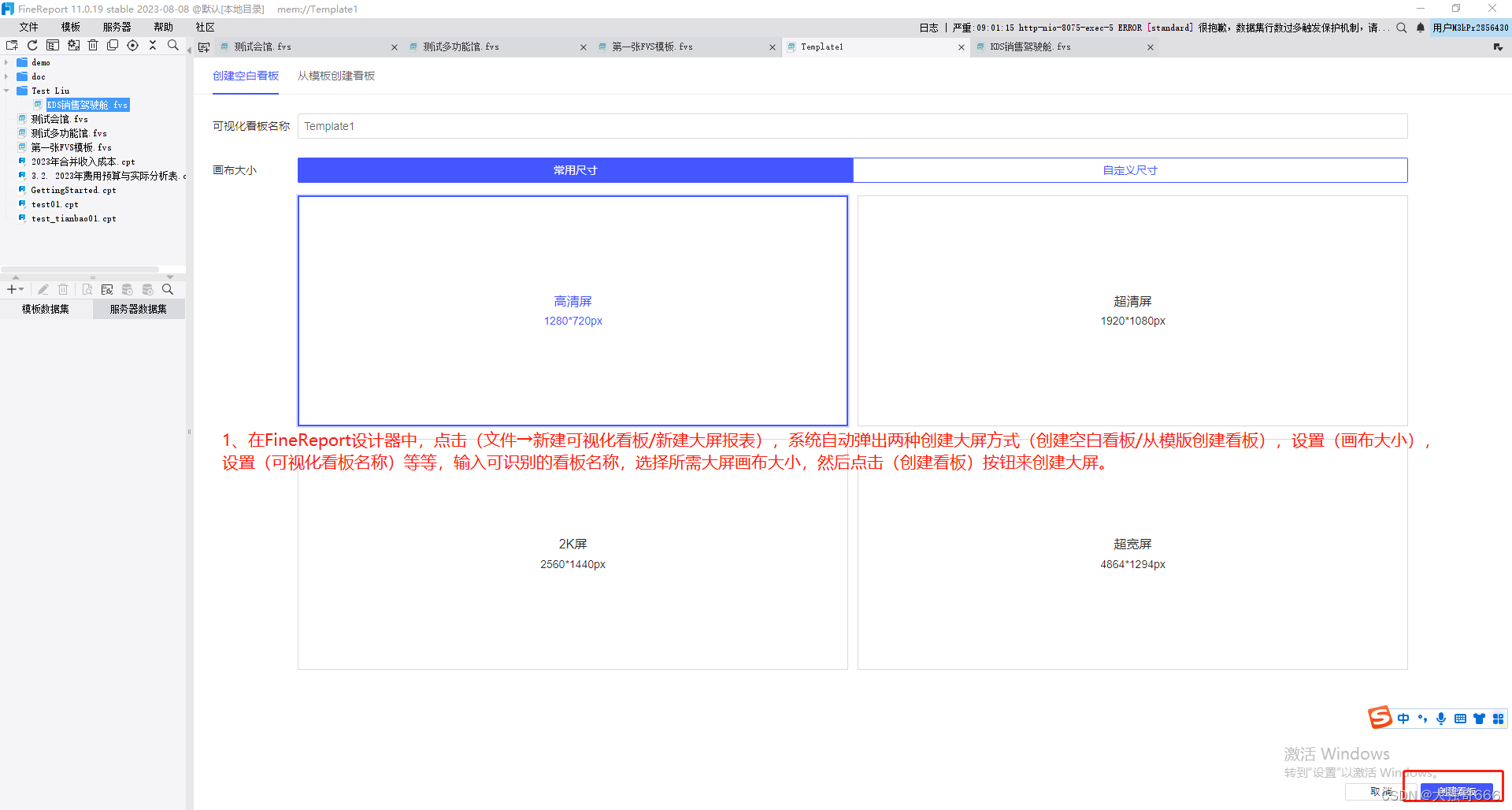
Task: Choose the 自定义尺寸 canvas option
Action: (x=1130, y=170)
